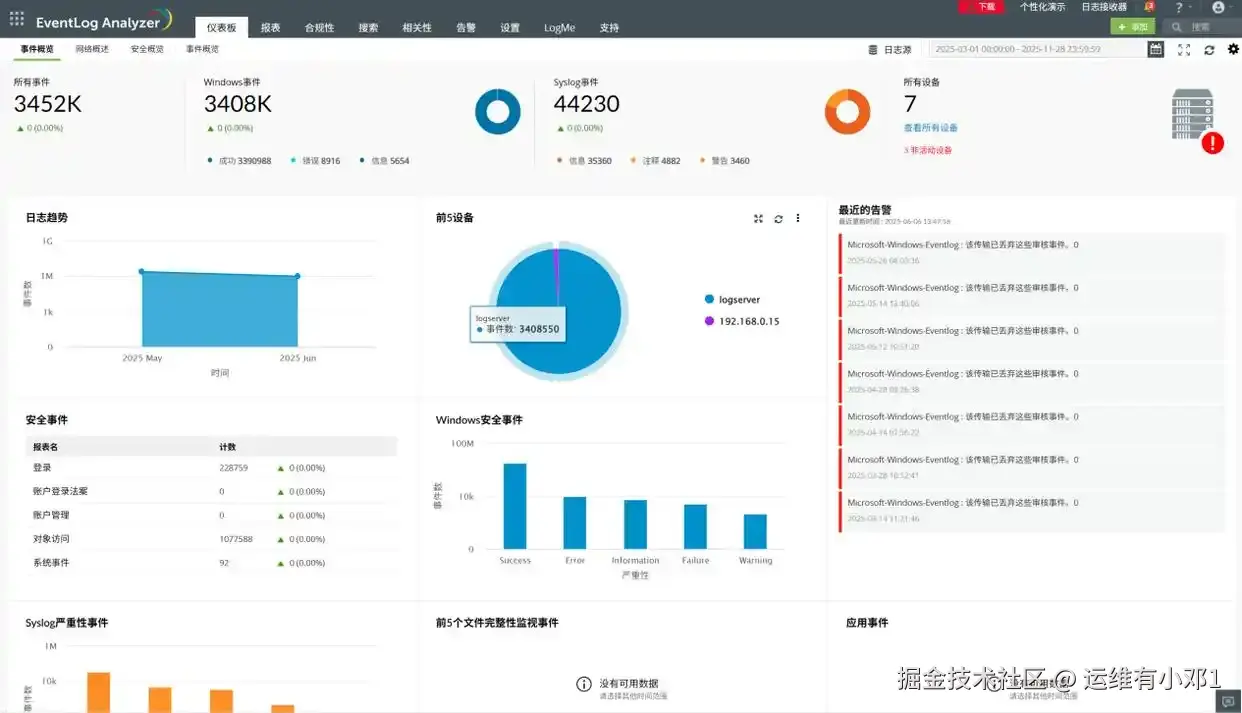
Task: Open the 个性化演示 link
Action: click(1043, 7)
